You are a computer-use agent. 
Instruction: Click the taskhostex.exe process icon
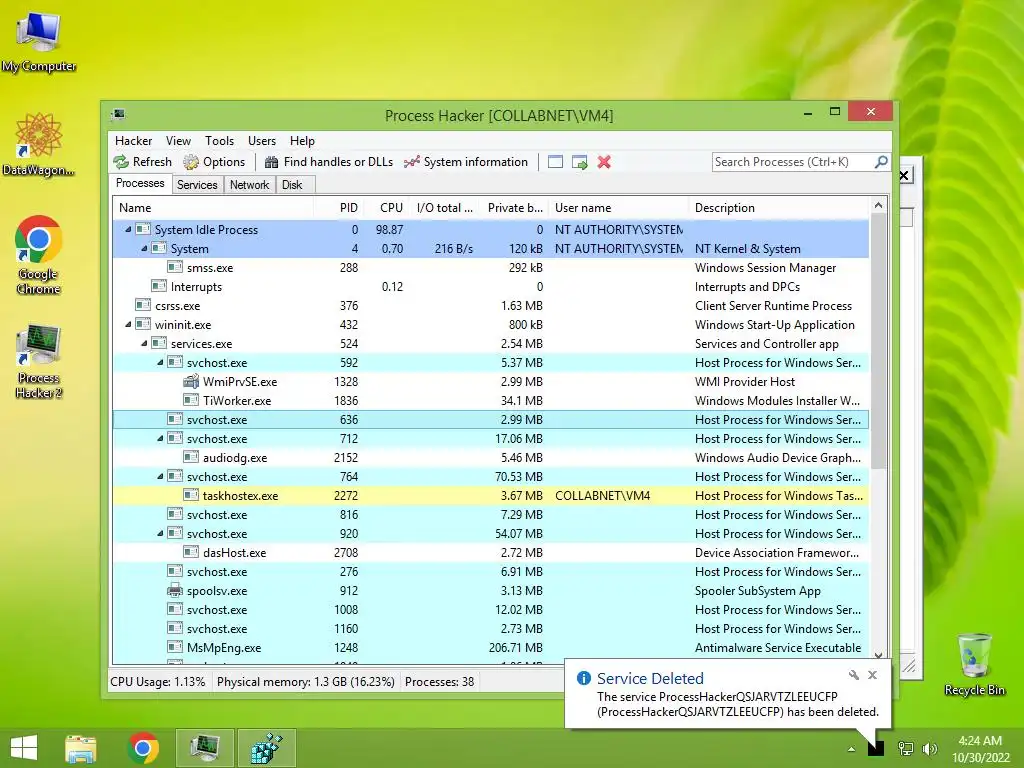point(191,495)
